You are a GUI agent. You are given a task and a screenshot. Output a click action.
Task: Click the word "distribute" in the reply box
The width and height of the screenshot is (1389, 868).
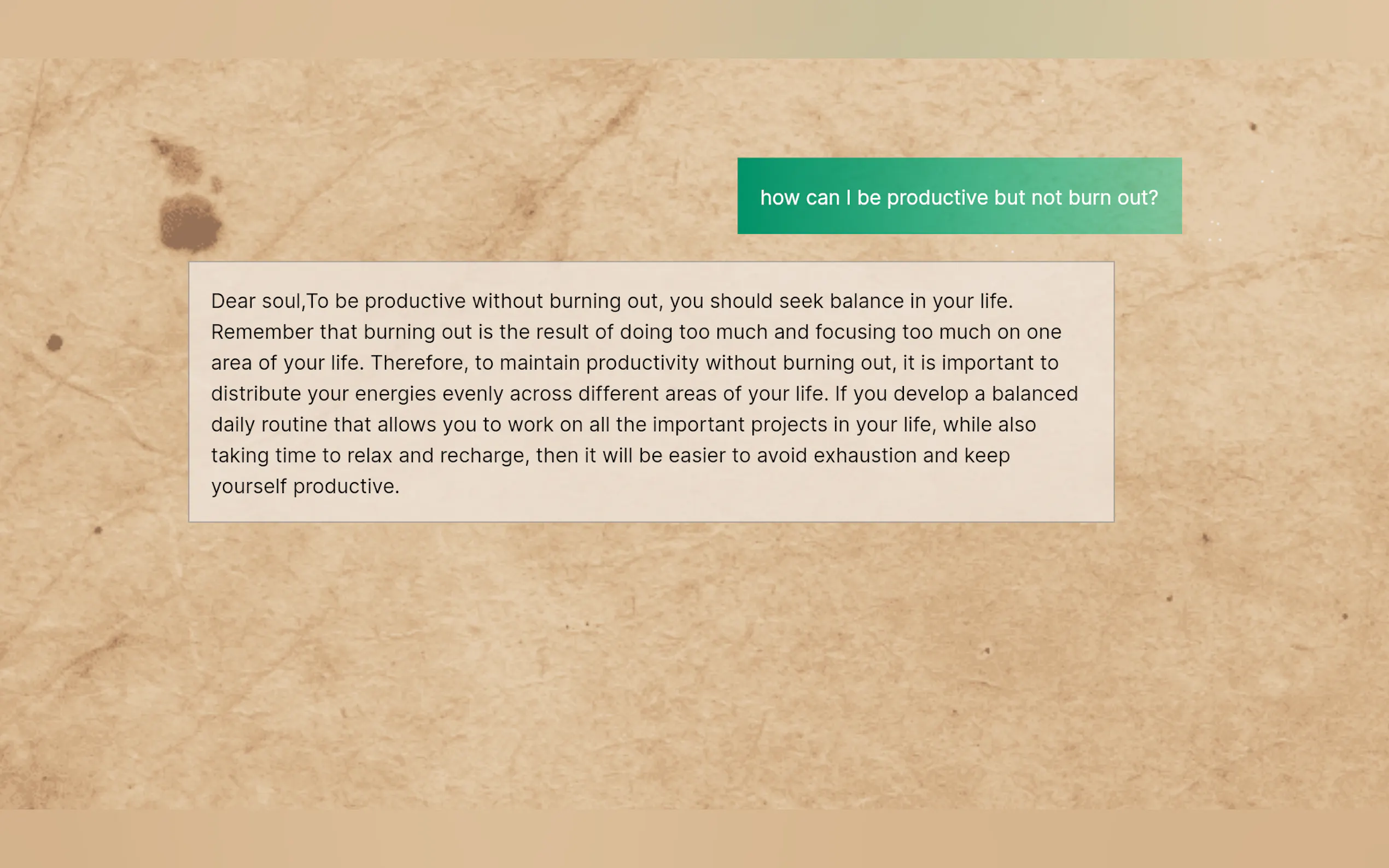pos(255,394)
